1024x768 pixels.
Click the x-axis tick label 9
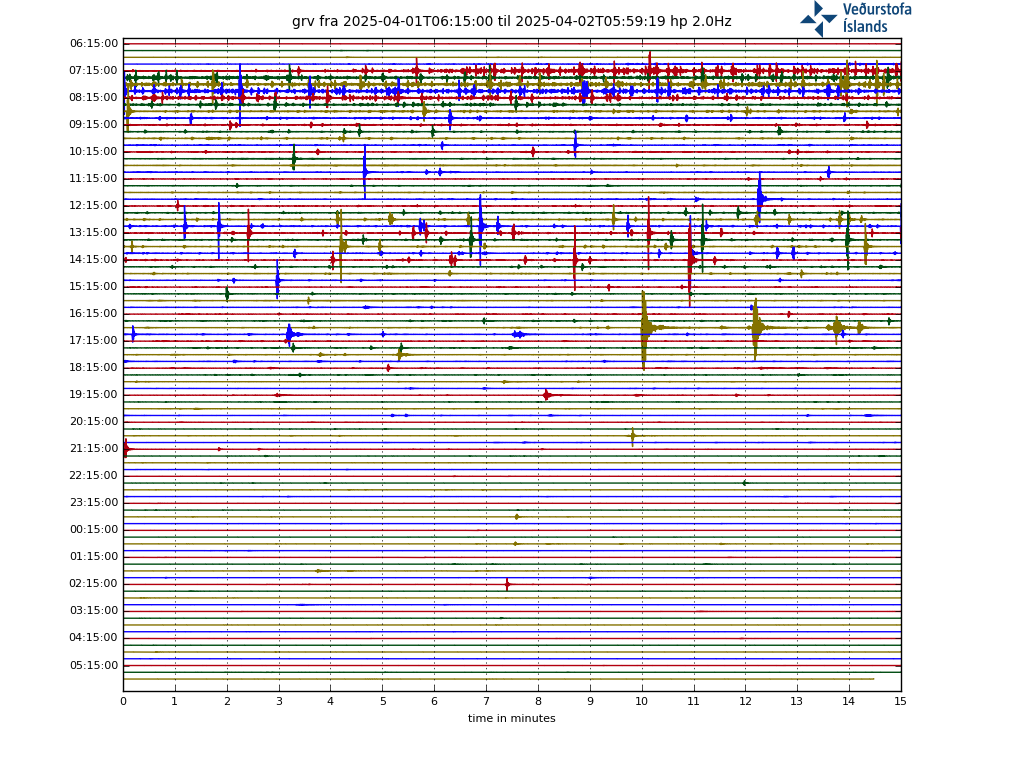590,701
